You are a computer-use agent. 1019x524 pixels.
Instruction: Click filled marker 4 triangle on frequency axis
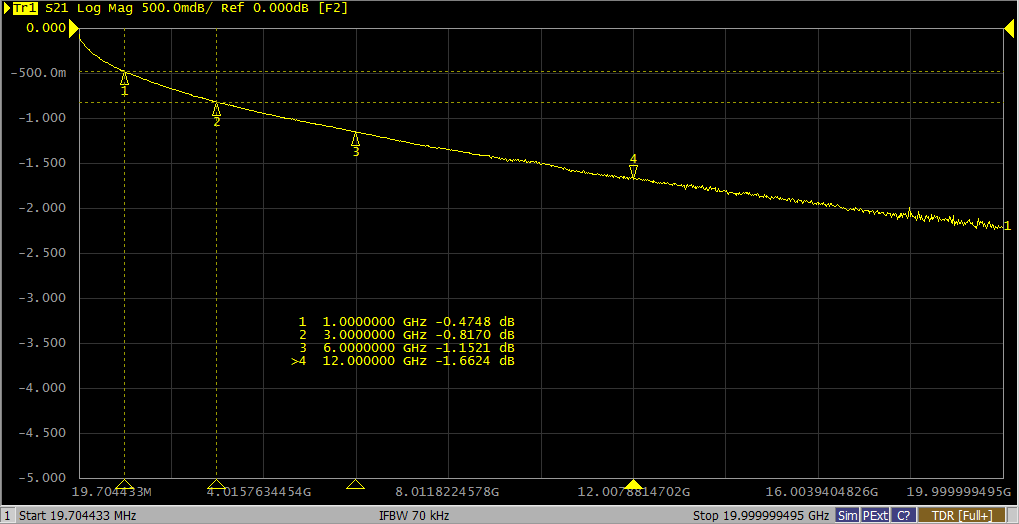(633, 484)
